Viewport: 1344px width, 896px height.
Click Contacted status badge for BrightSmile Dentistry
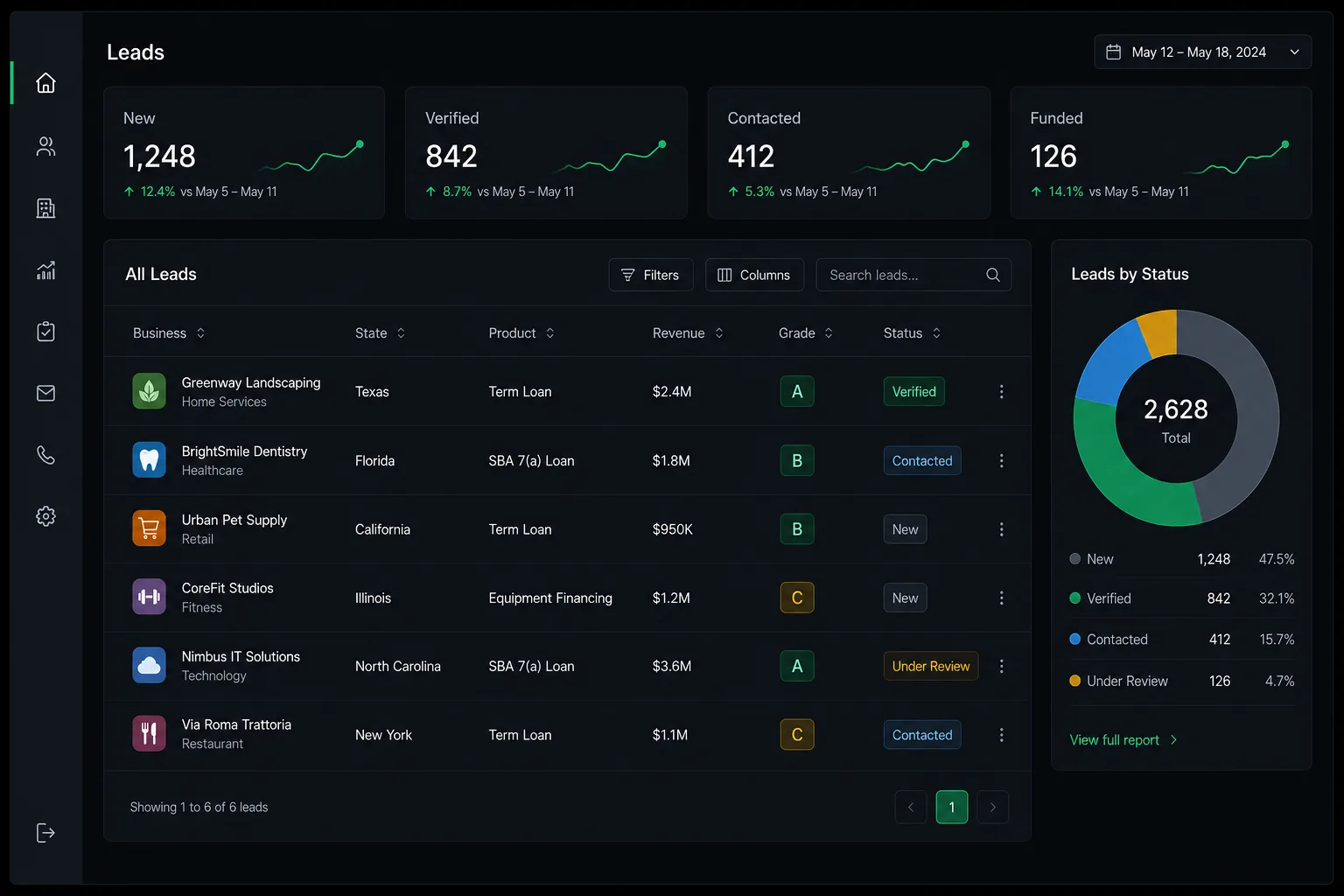[922, 461]
